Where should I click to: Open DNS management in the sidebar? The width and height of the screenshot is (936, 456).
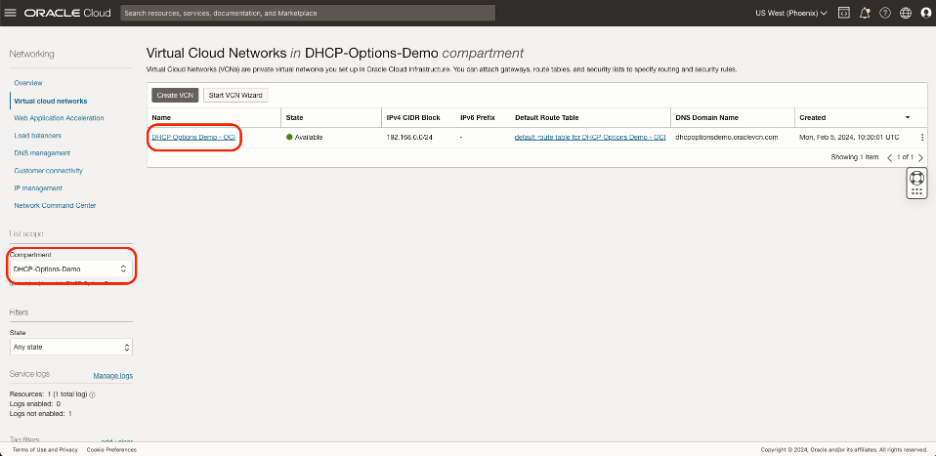coord(42,153)
